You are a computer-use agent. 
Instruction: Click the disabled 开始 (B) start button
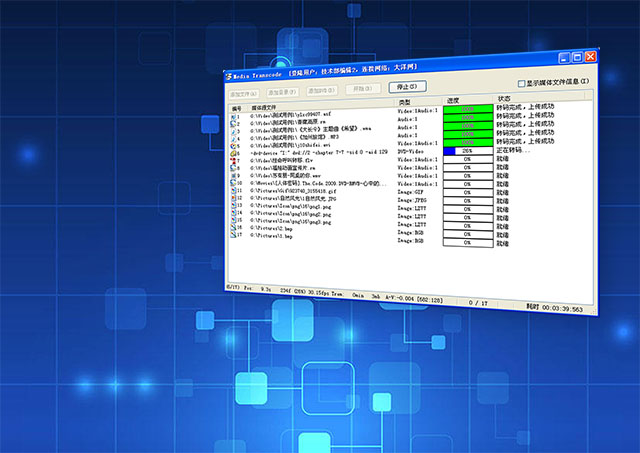coord(363,89)
